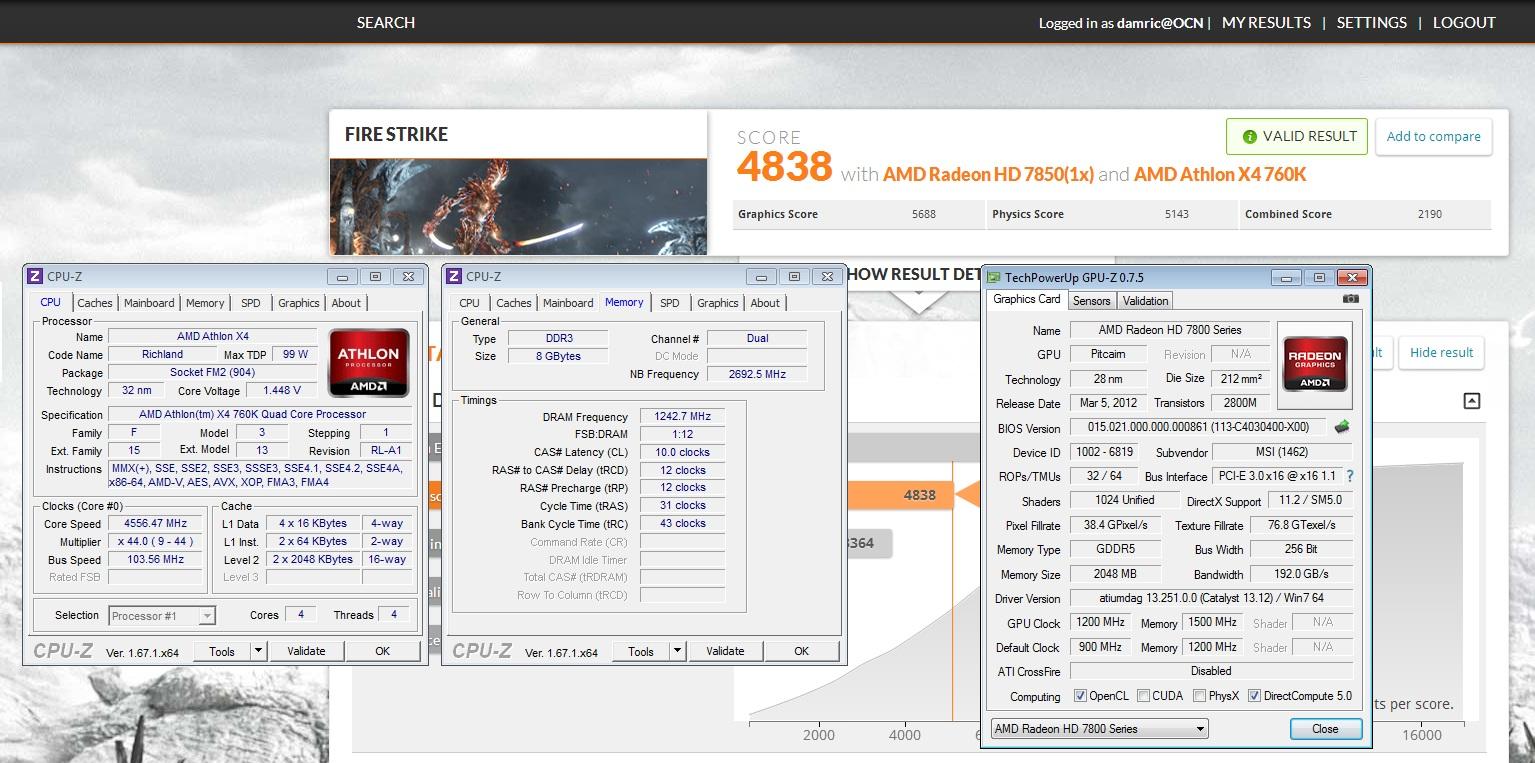The image size is (1535, 763).
Task: Click the valid result green check icon
Action: (x=1249, y=136)
